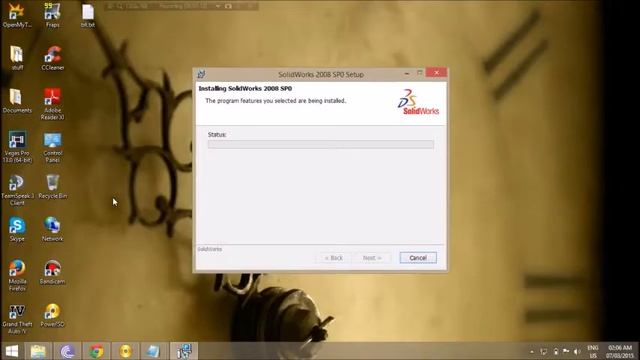Screen dimensions: 640x360
Task: Open Bandicam desktop shortcut
Action: (x=53, y=272)
